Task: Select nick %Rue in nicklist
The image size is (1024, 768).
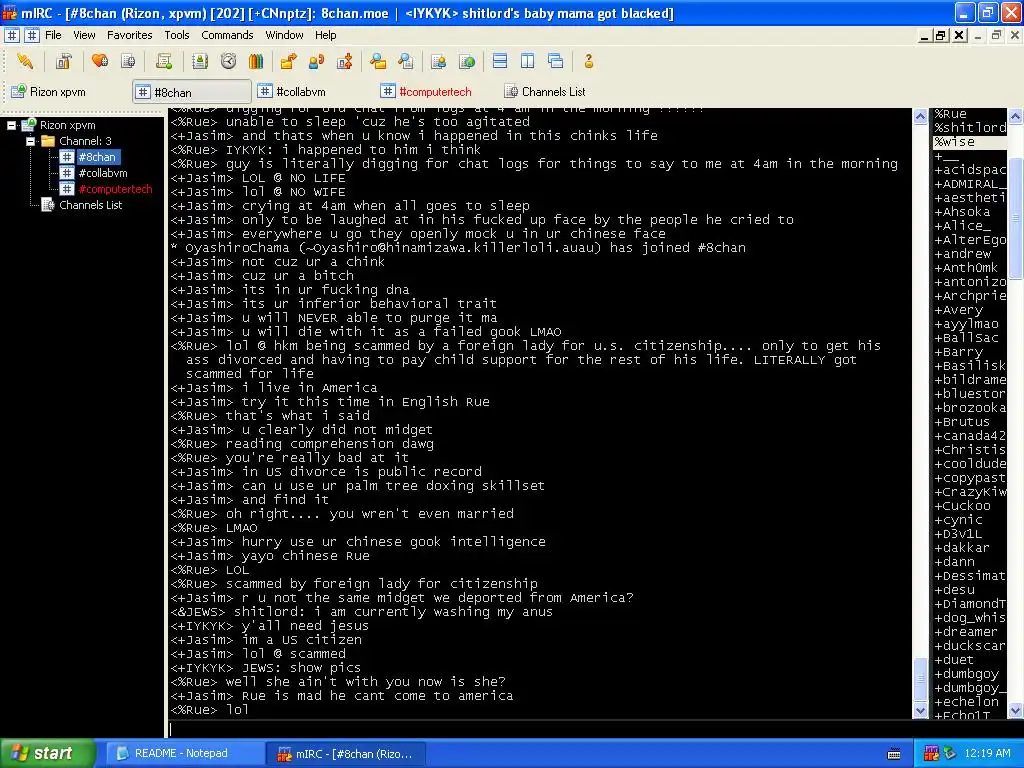Action: pos(950,114)
